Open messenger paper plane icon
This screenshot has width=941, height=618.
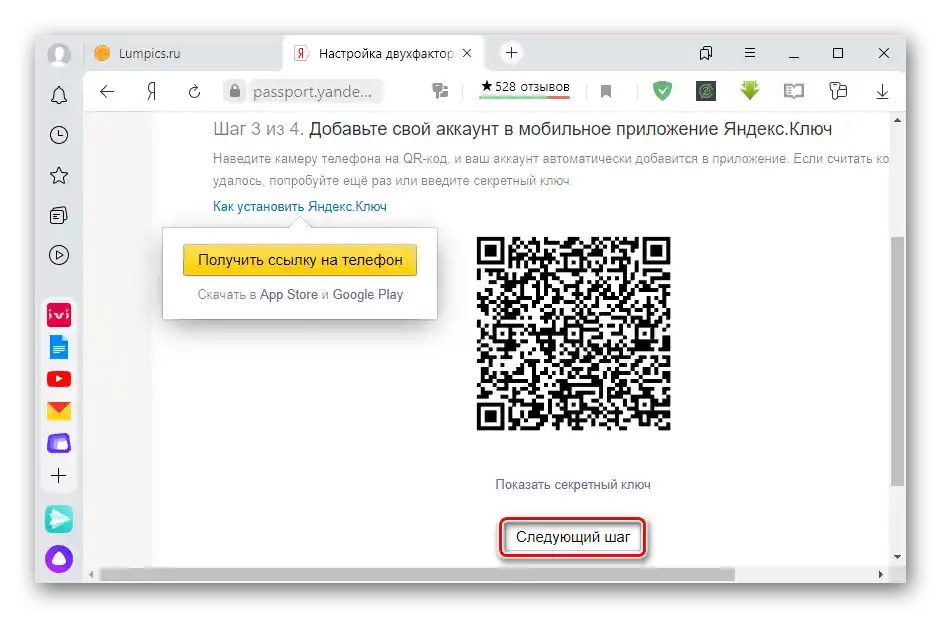(x=59, y=519)
